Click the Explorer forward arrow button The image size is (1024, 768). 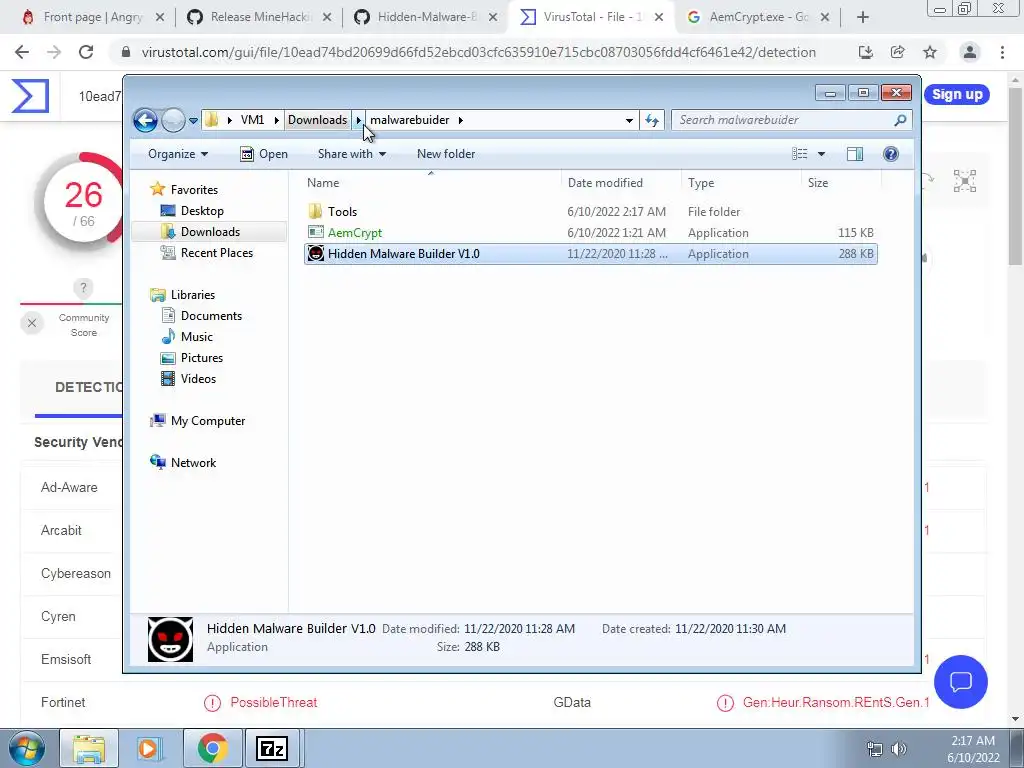[173, 120]
